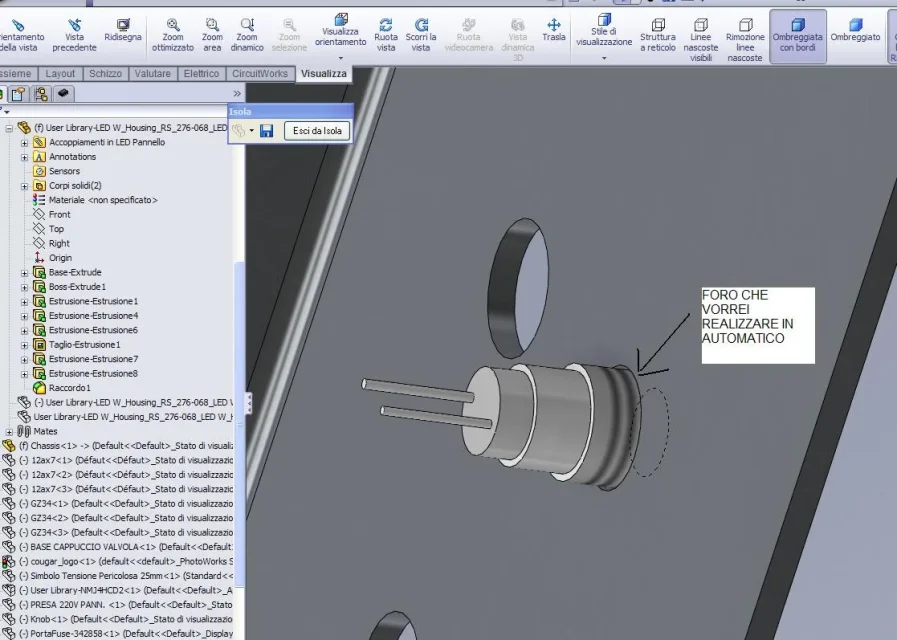Image resolution: width=897 pixels, height=640 pixels.
Task: Click the Vista precedente tool
Action: (74, 35)
